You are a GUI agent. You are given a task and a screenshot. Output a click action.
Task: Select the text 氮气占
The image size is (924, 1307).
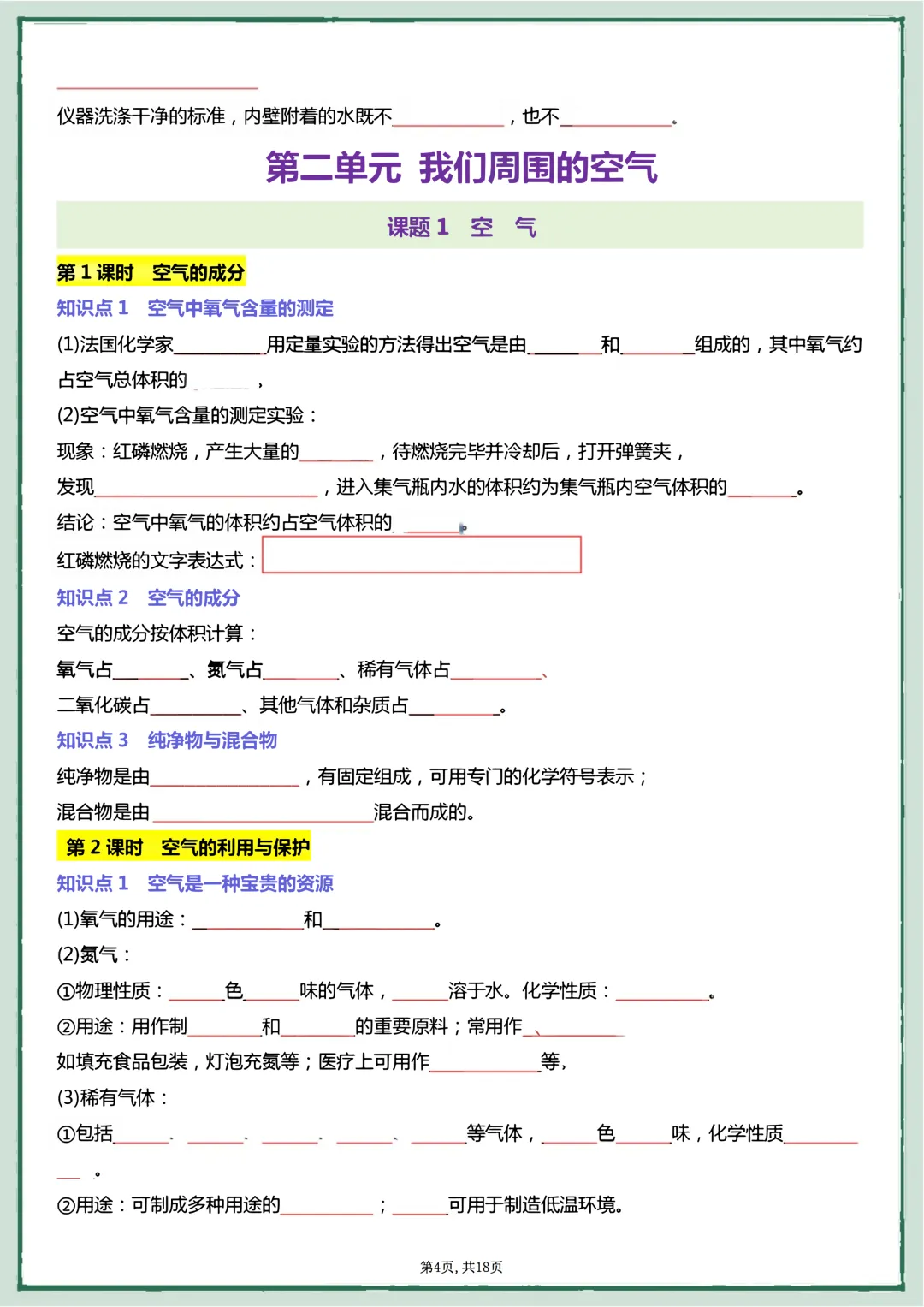tap(235, 669)
